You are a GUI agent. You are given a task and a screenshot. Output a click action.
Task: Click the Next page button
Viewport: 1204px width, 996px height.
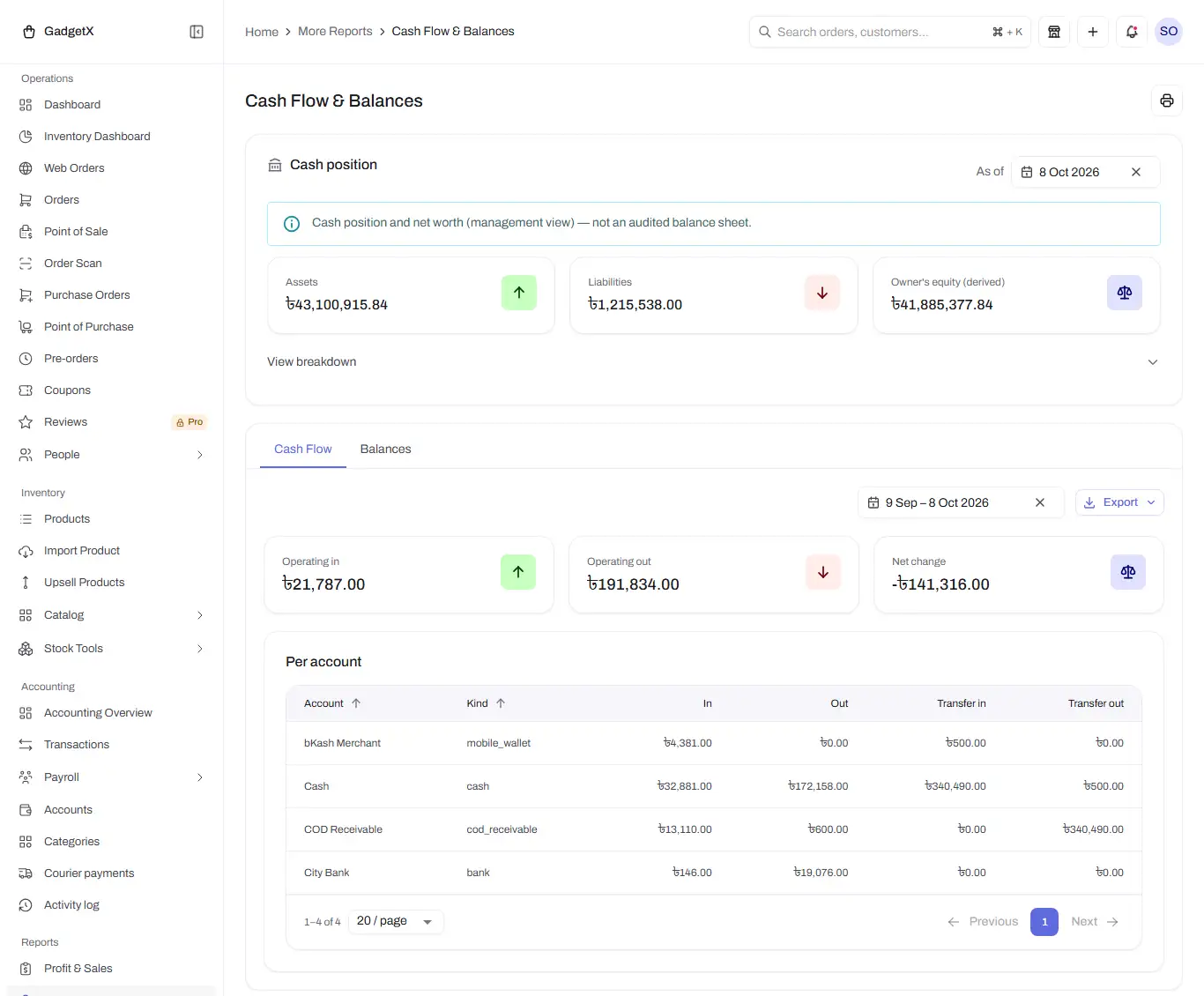[1095, 922]
